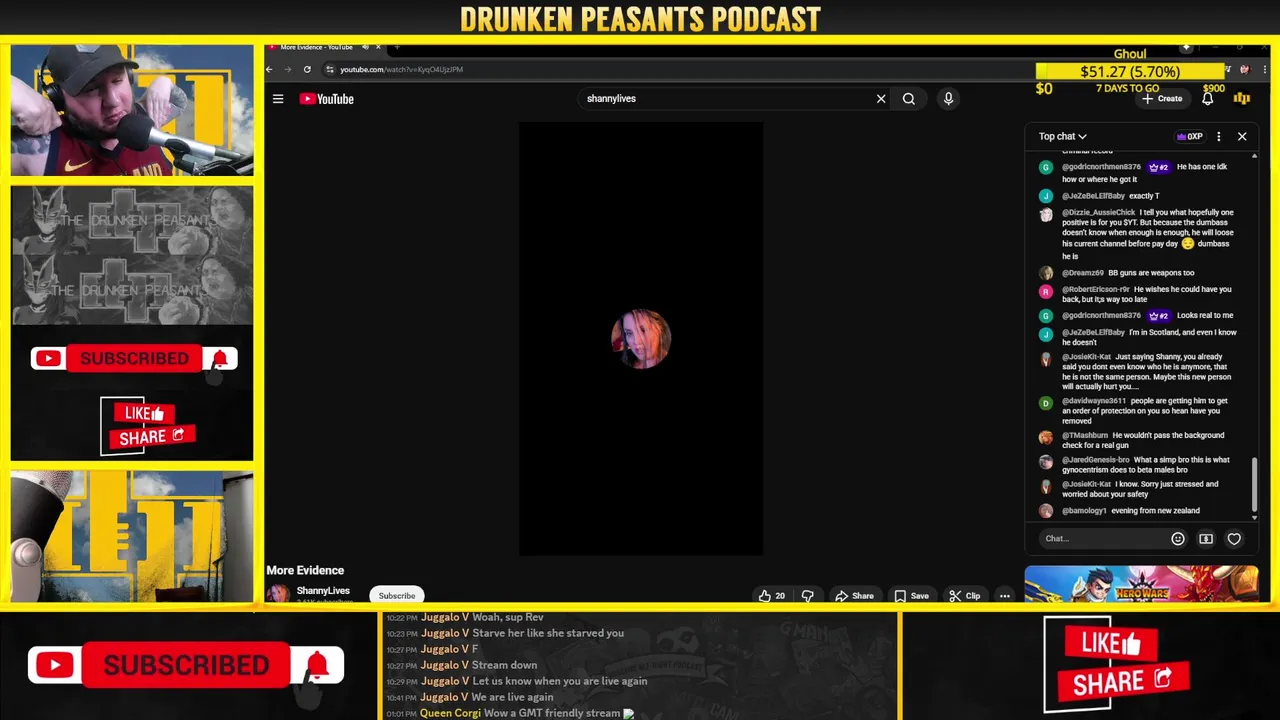Click the @bamology1 'evening from new zealand' message
Screen dimensions: 1280x720
(x=1131, y=511)
